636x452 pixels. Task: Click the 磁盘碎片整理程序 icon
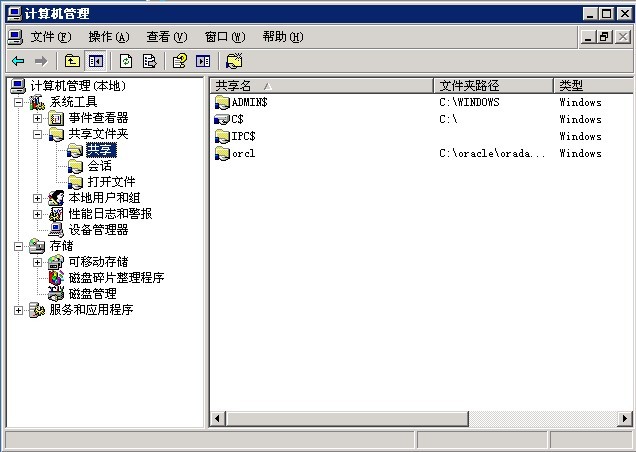coord(56,278)
